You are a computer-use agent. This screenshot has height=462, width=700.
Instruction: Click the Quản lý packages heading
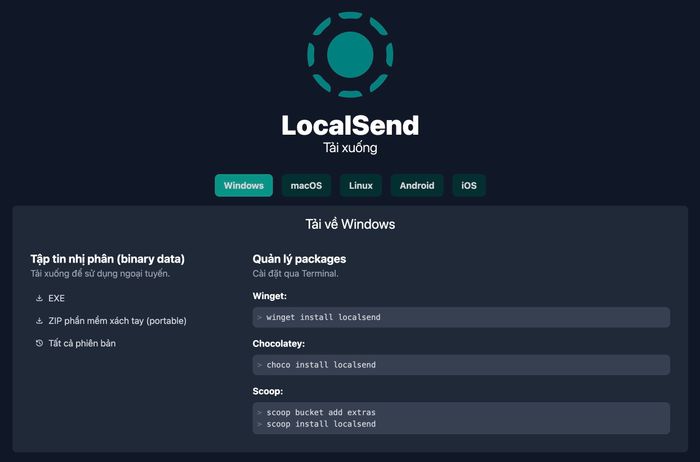click(x=299, y=259)
